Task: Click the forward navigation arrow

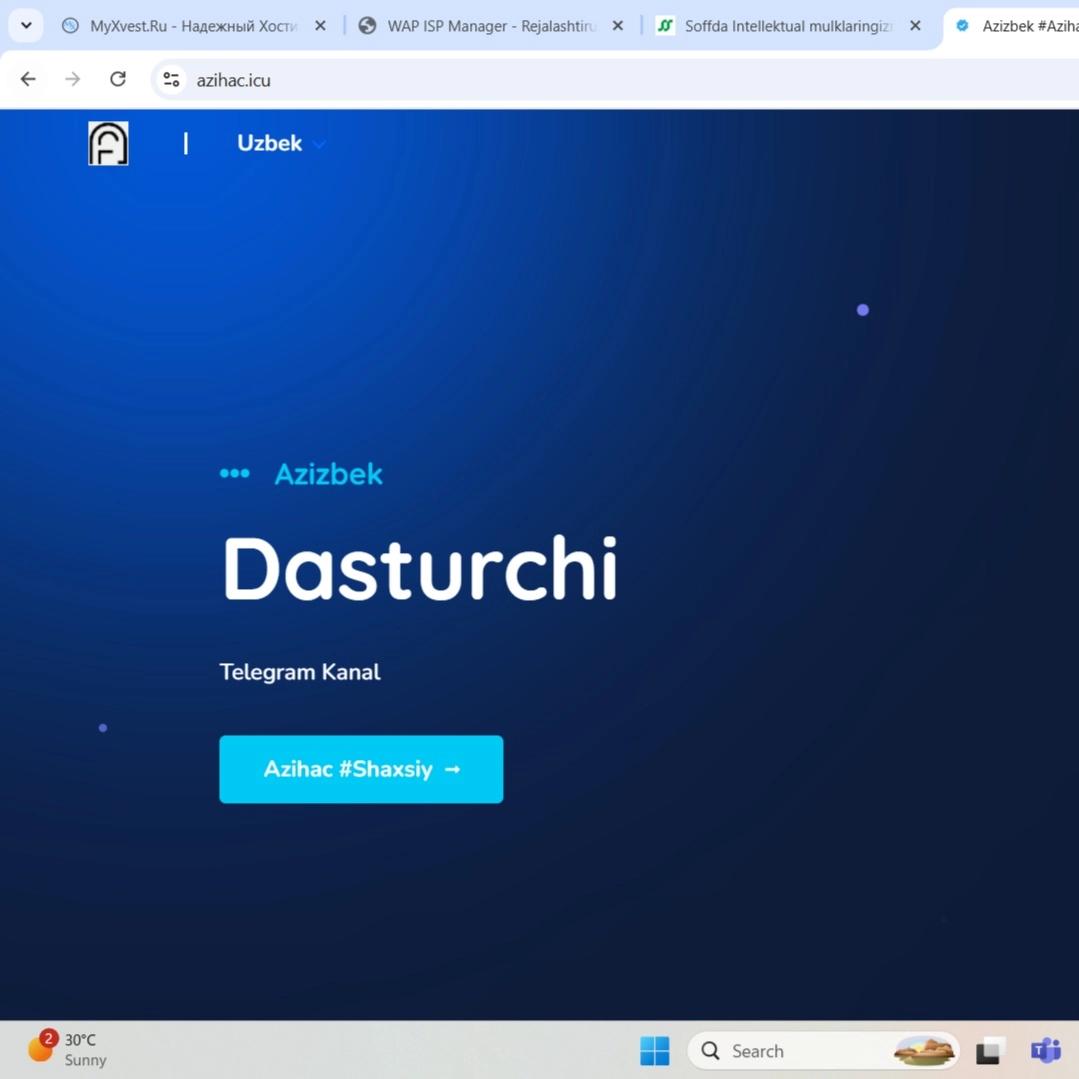Action: [73, 79]
